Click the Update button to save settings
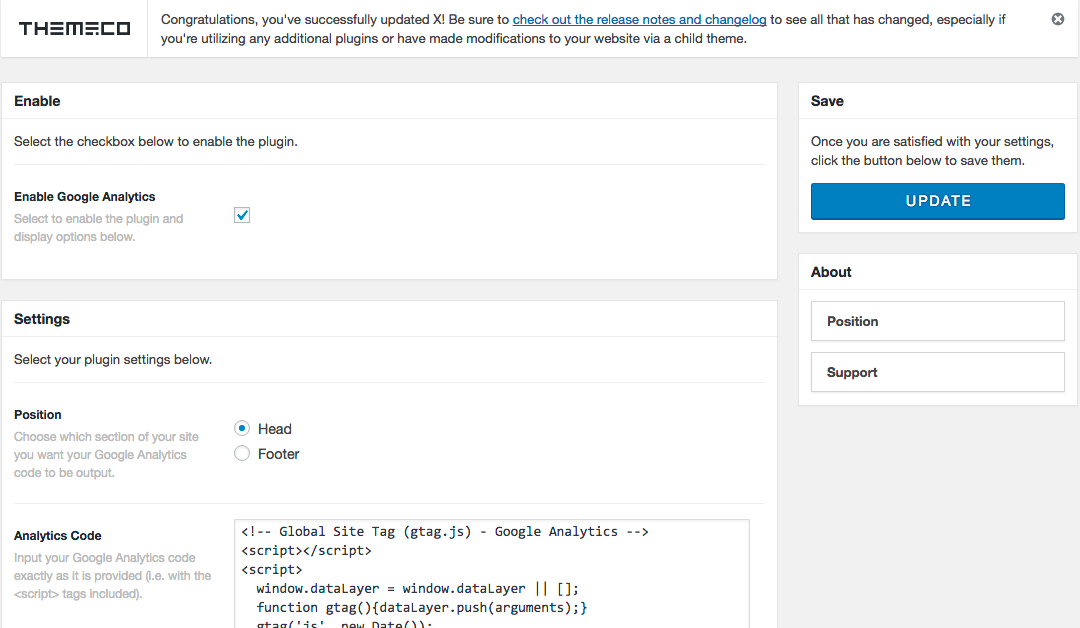The image size is (1080, 628). (937, 201)
